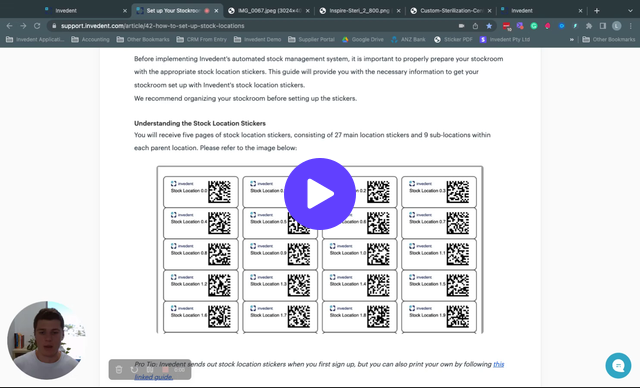Switch to the Inspire-Steri_2_800.png tab

(x=360, y=11)
